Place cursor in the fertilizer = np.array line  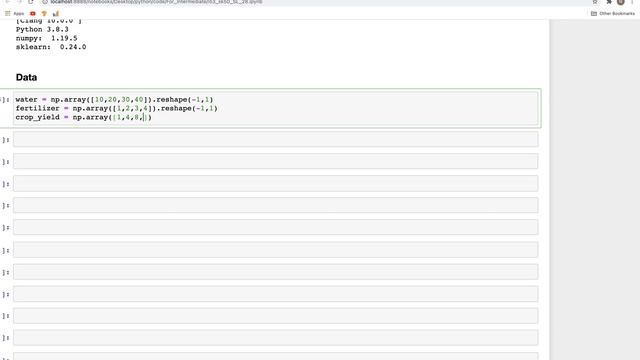pyautogui.click(x=117, y=109)
